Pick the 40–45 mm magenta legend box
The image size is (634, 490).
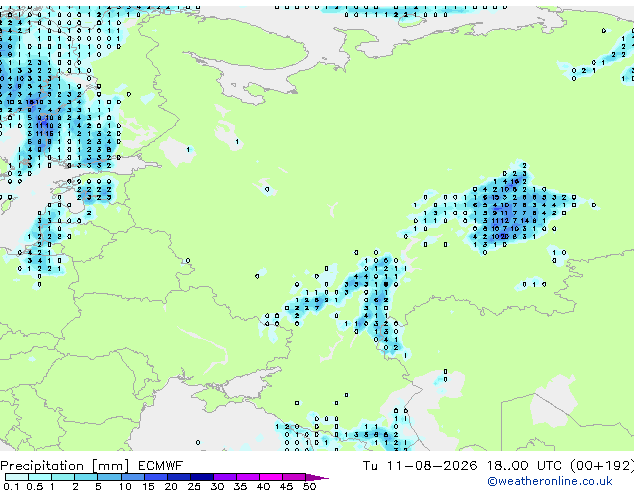point(270,477)
